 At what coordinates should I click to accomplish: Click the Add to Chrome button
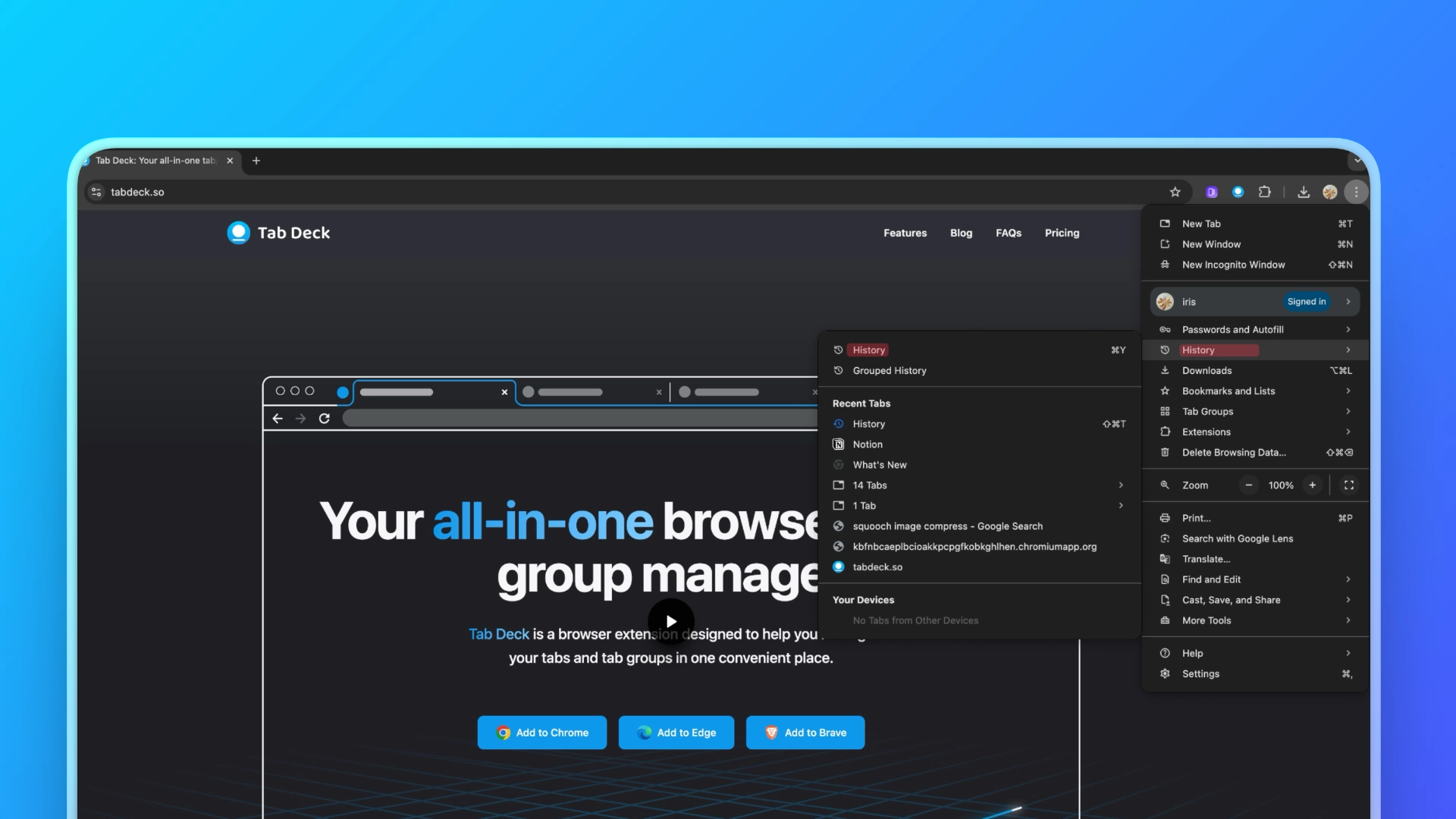542,733
